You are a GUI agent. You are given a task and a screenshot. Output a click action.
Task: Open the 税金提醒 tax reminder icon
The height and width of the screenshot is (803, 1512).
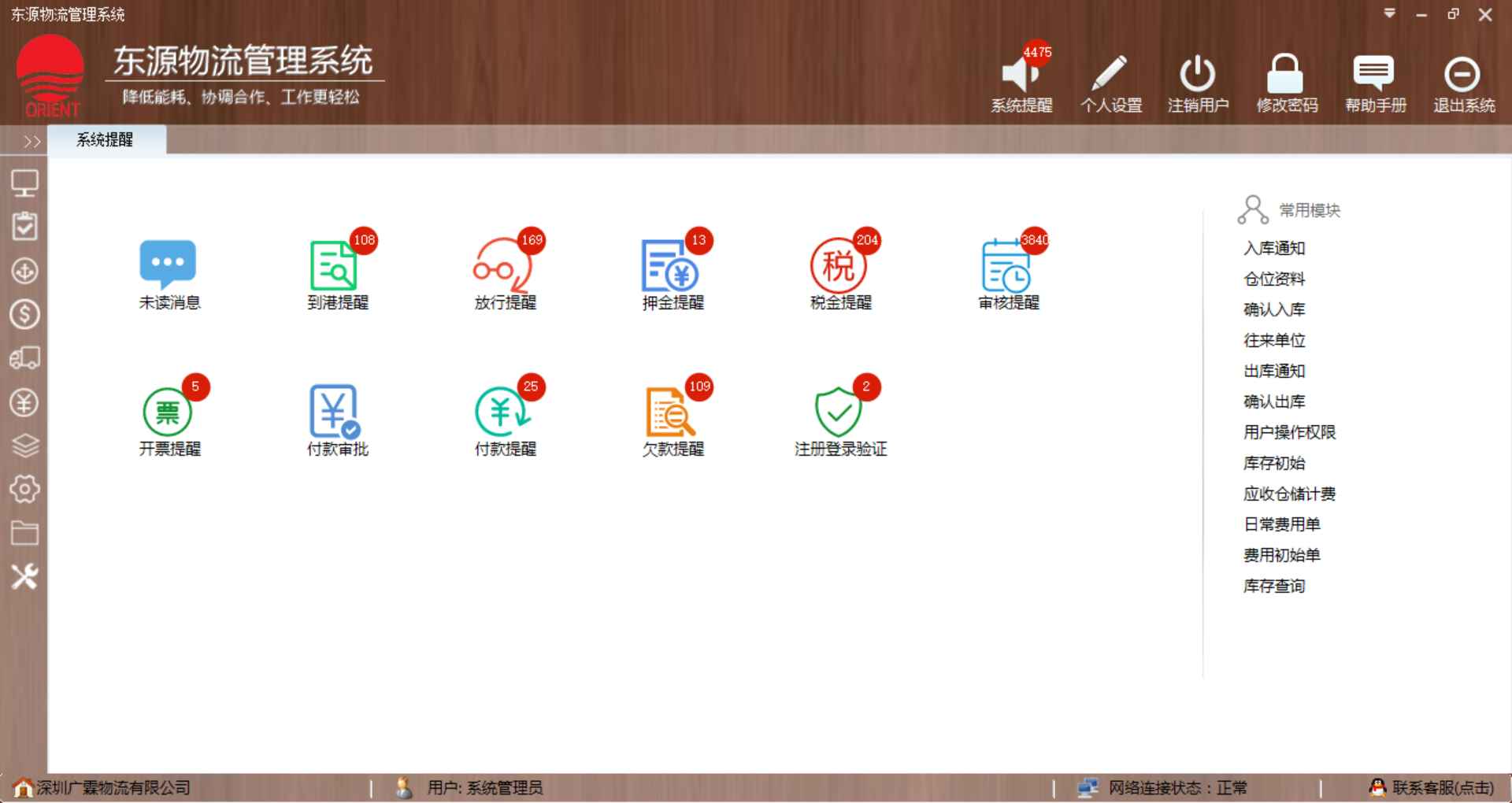click(x=839, y=265)
